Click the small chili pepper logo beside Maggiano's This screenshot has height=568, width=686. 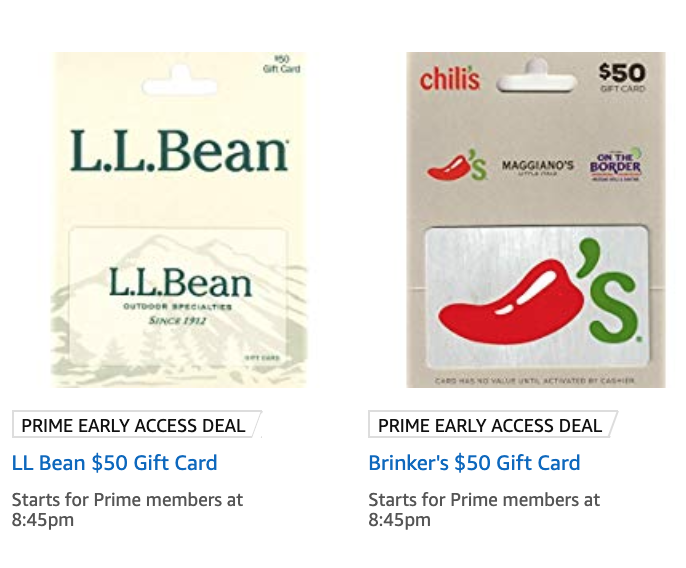tap(457, 165)
